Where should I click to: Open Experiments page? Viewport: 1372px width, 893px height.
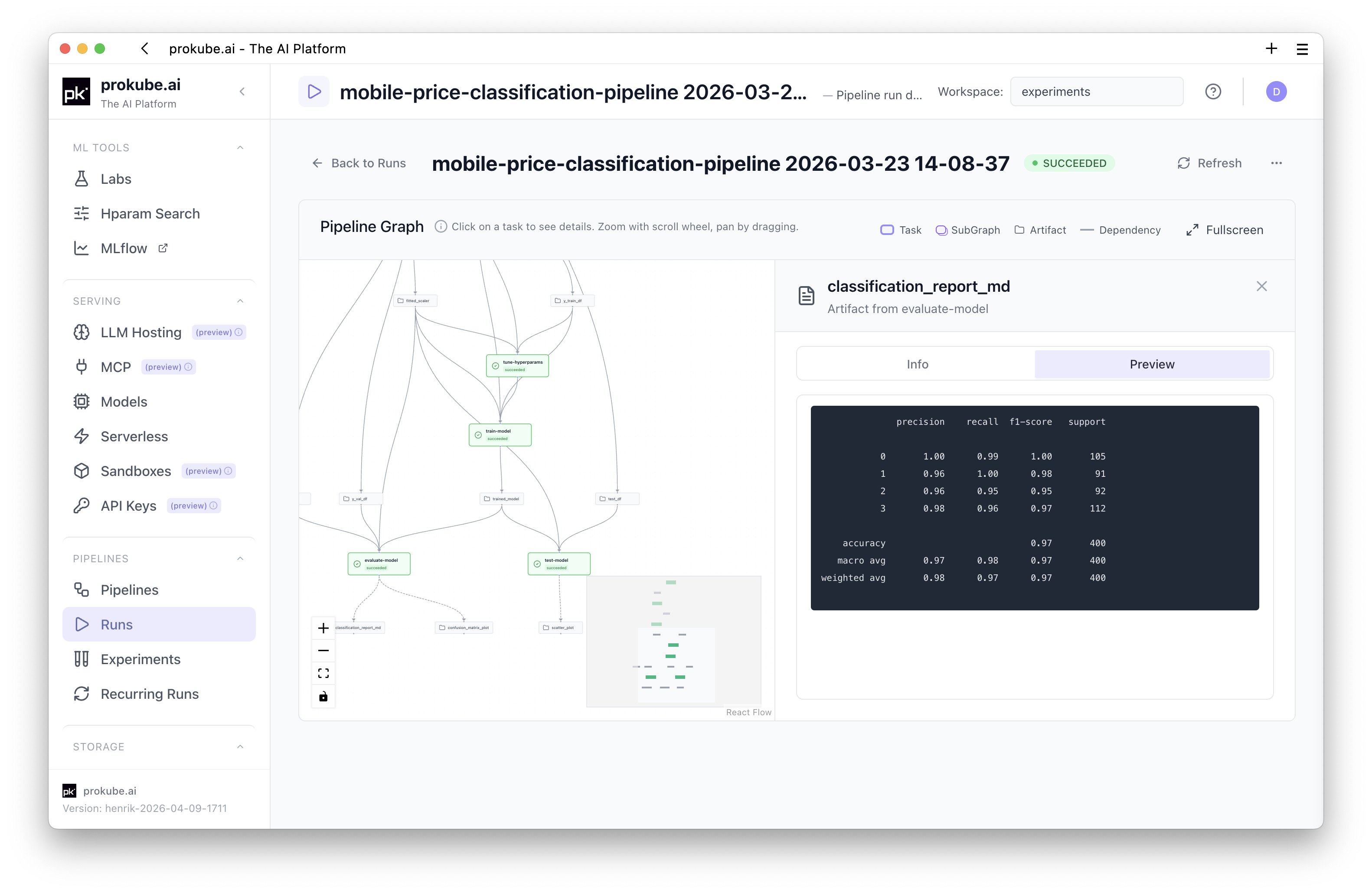pos(159,659)
